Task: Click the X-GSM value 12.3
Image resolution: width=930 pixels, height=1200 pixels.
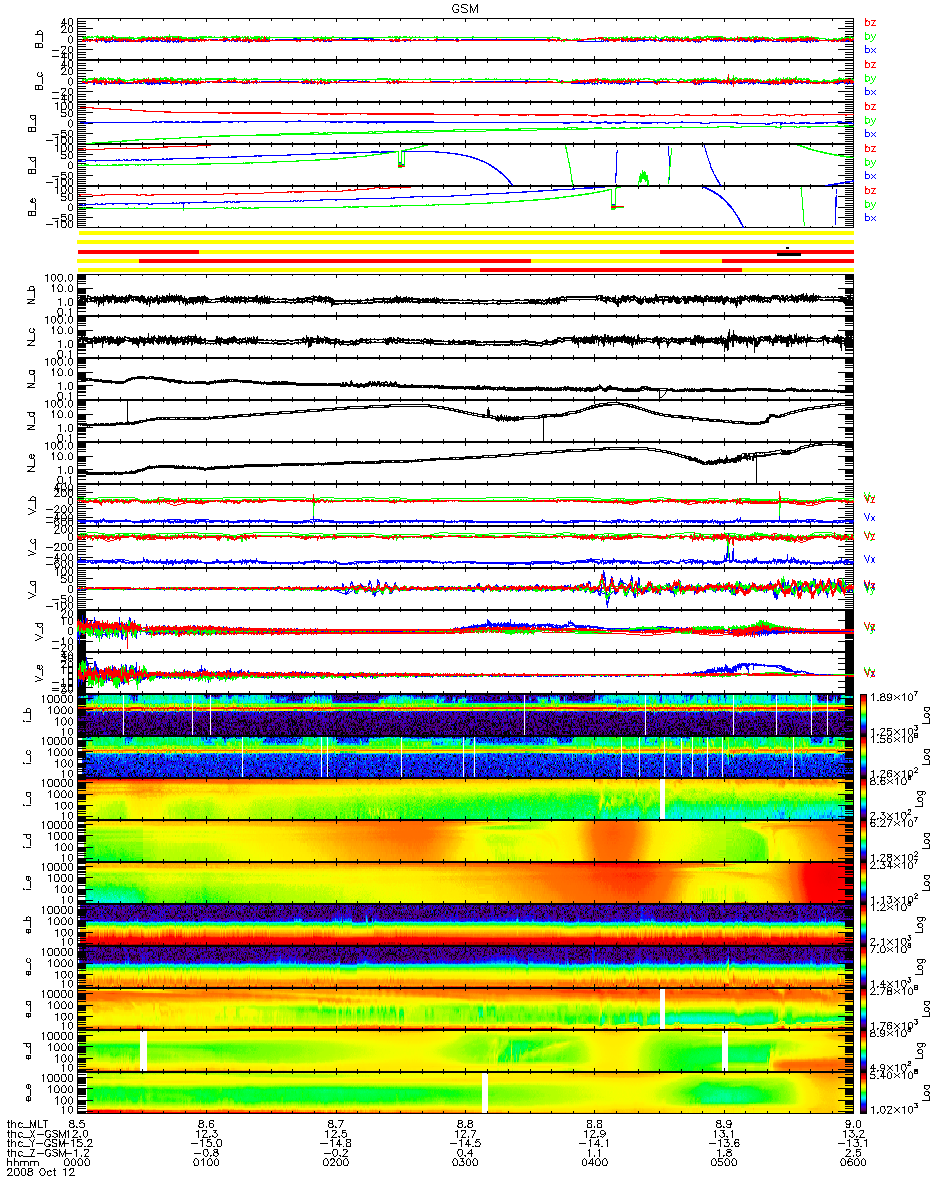Action: coord(205,1134)
